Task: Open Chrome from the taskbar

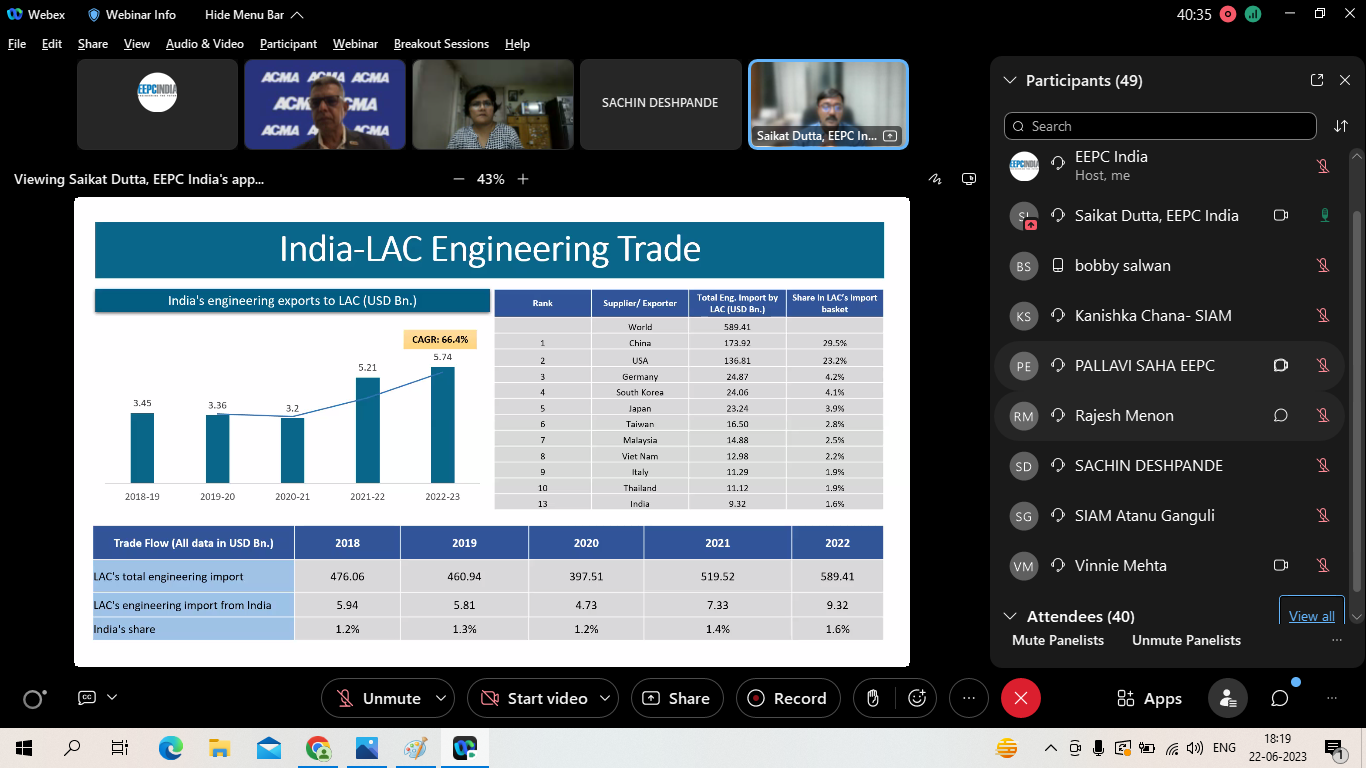Action: (318, 747)
